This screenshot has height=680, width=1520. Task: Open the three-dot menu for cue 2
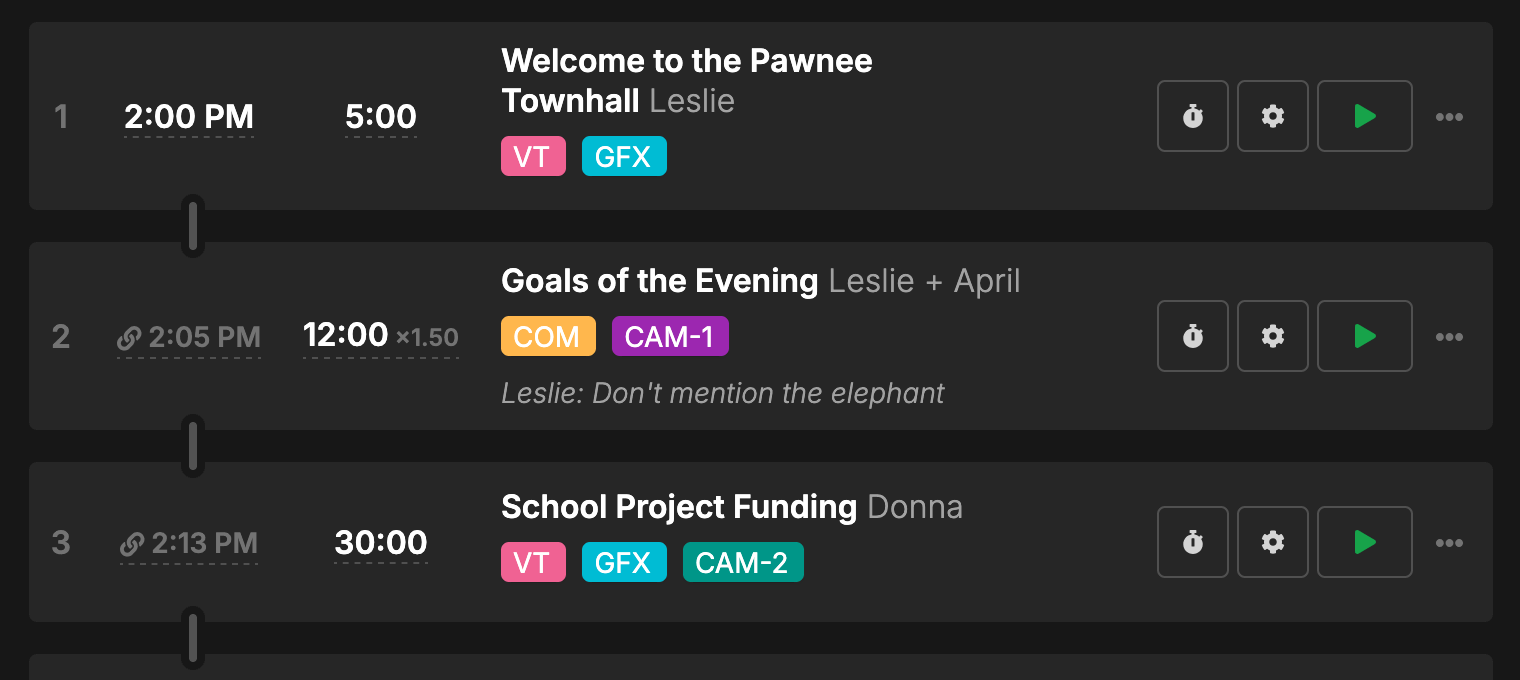pos(1449,337)
